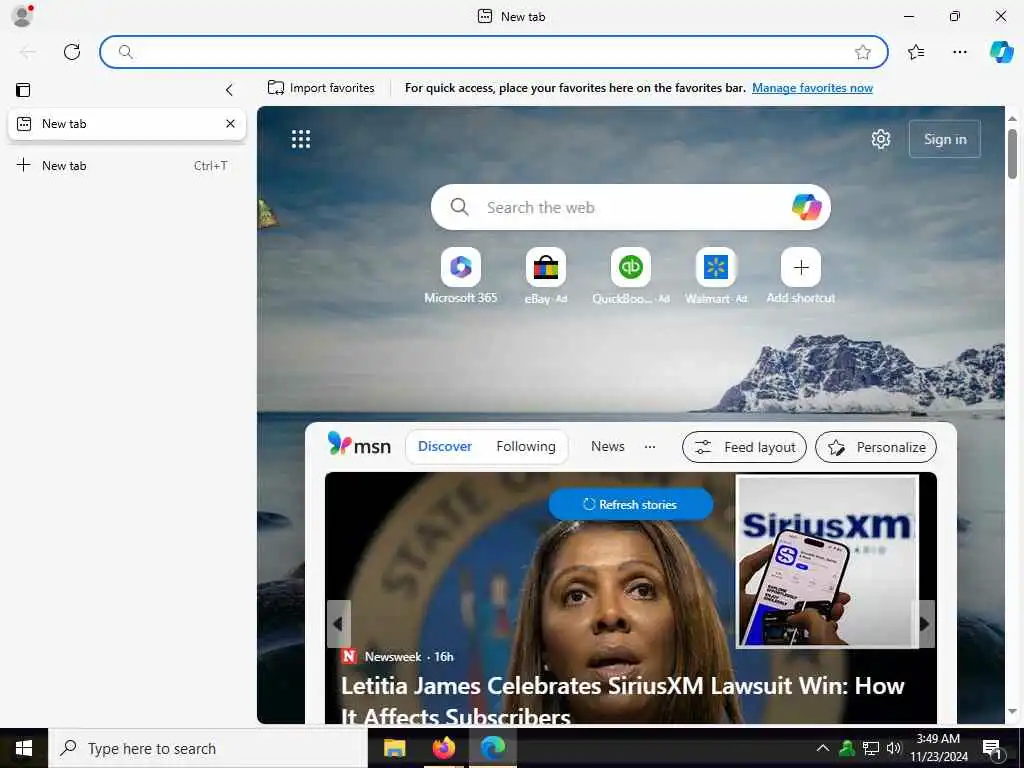The width and height of the screenshot is (1024, 768).
Task: Open the Feed layout options
Action: 744,447
